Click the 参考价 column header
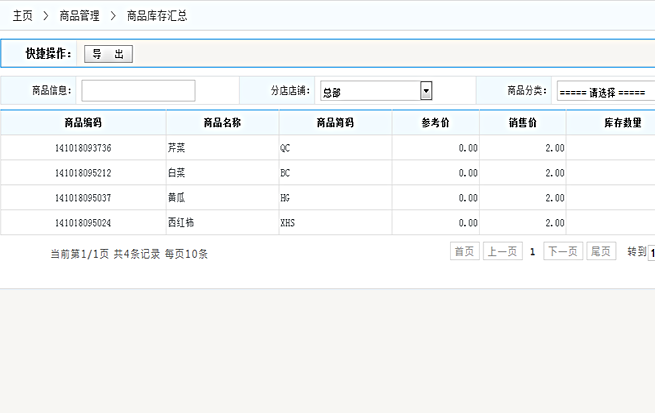Screen dimensions: 655x413 pos(435,123)
